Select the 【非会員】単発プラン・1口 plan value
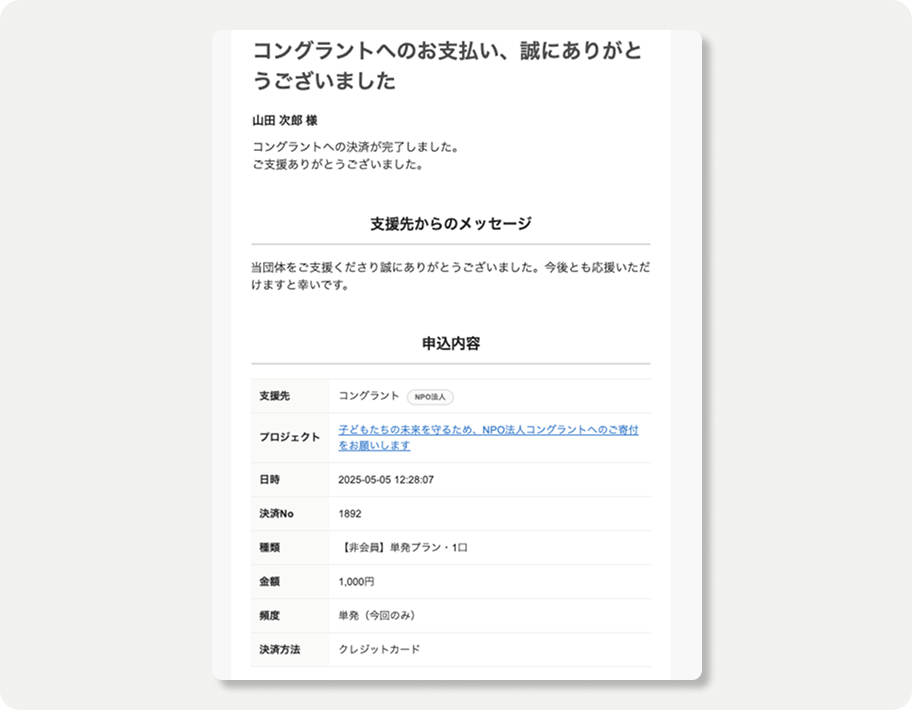Screen dimensions: 912x710 403,548
